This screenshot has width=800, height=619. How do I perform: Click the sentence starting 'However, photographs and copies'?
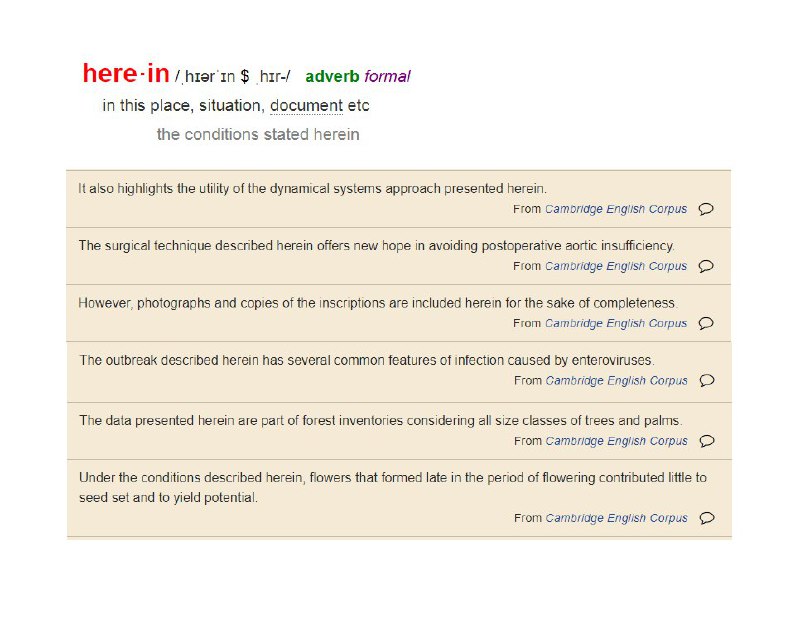(378, 303)
